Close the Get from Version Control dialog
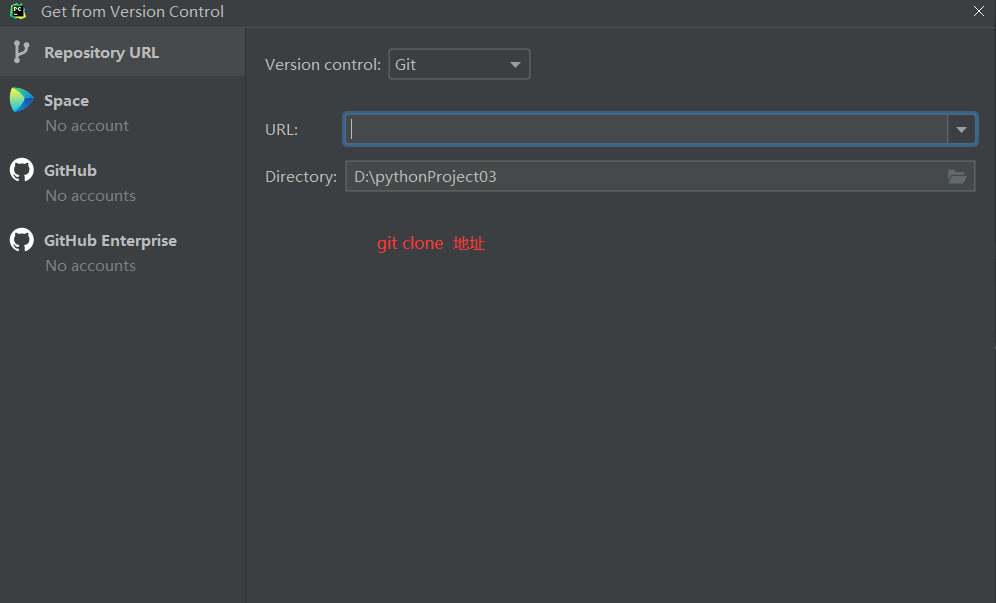Viewport: 996px width, 603px height. 978,11
